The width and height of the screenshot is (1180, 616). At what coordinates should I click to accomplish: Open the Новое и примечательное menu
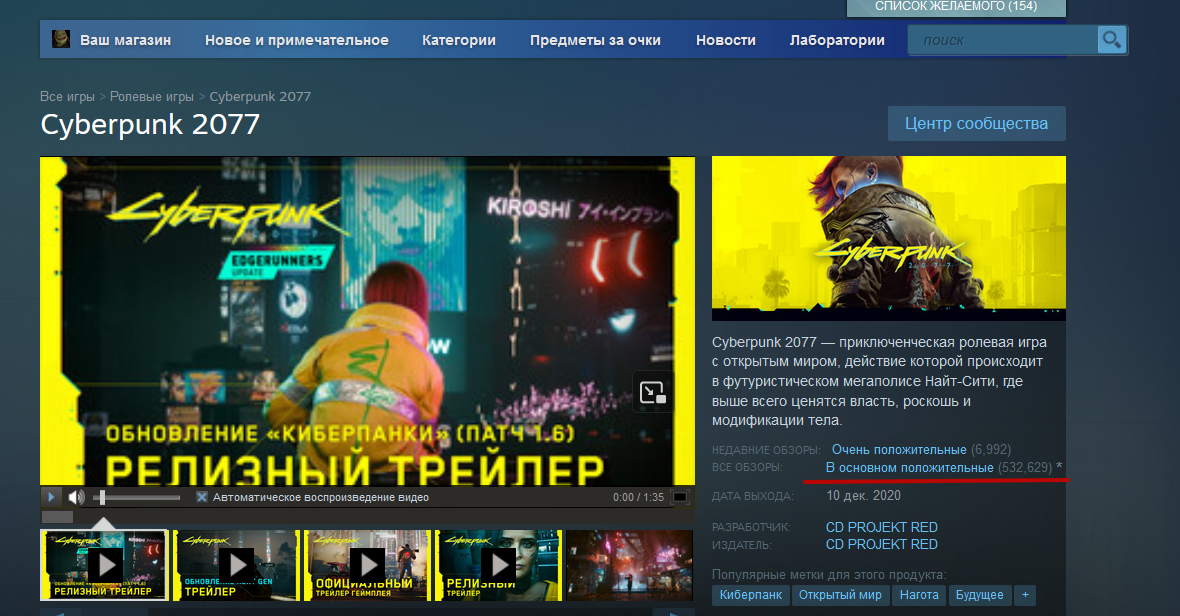(x=297, y=40)
